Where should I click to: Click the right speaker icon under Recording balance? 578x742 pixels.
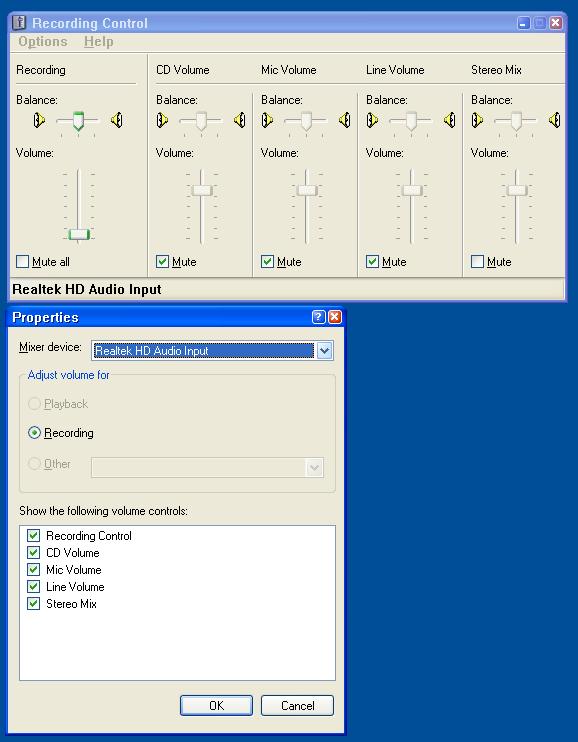116,120
